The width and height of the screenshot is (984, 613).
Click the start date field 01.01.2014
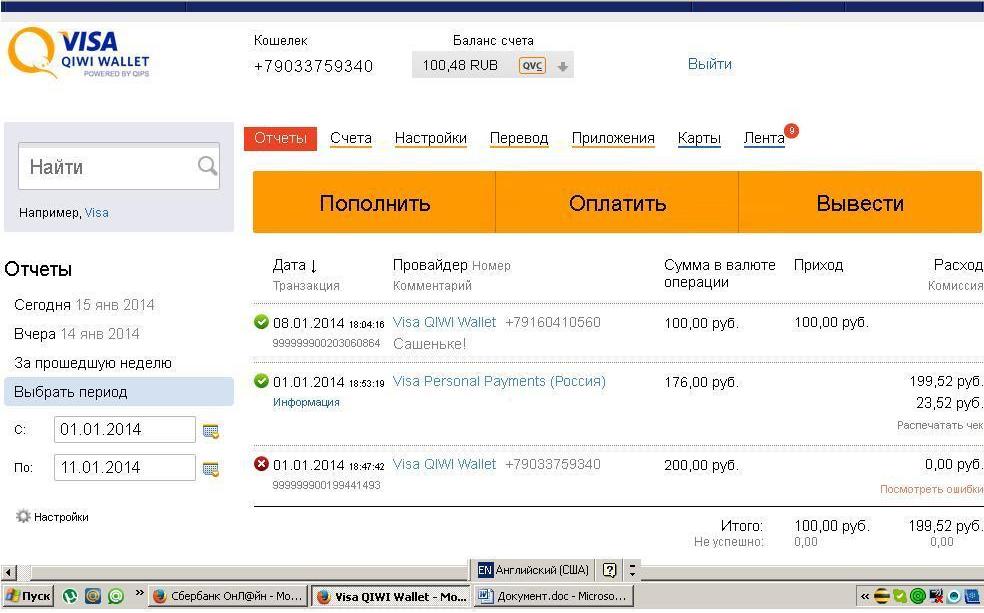tap(125, 430)
